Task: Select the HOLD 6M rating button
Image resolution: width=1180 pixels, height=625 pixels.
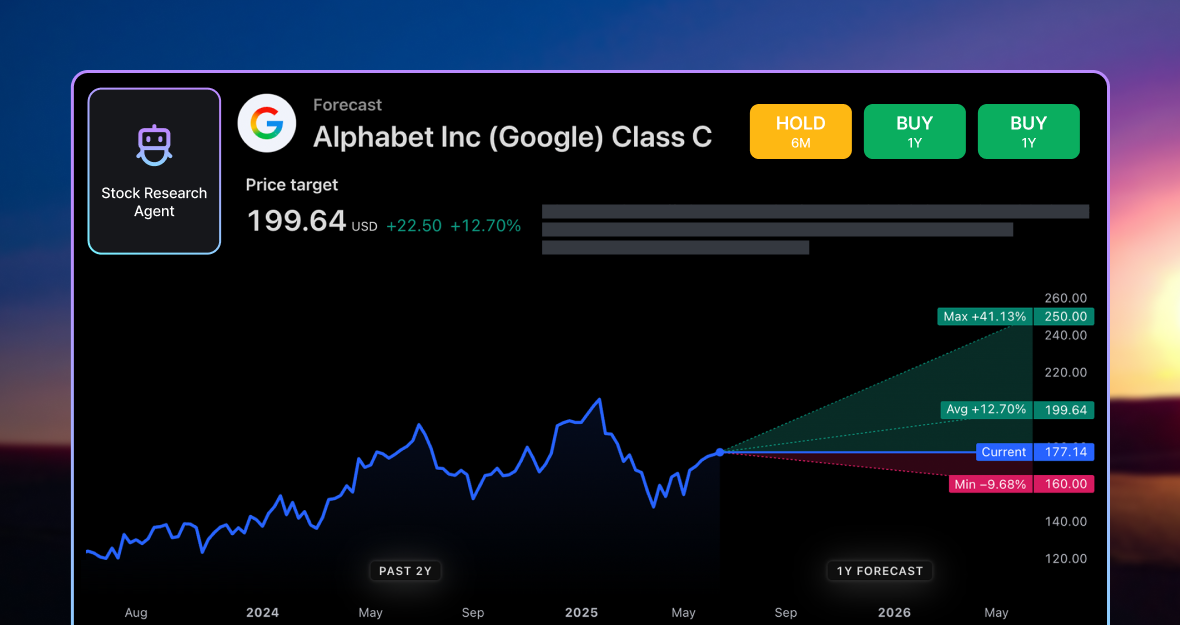Action: [x=800, y=131]
